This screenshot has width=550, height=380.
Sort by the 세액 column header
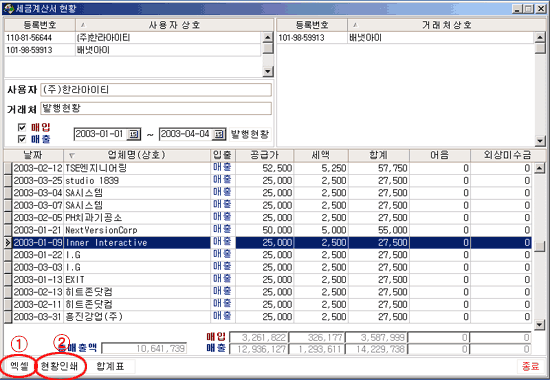click(321, 155)
